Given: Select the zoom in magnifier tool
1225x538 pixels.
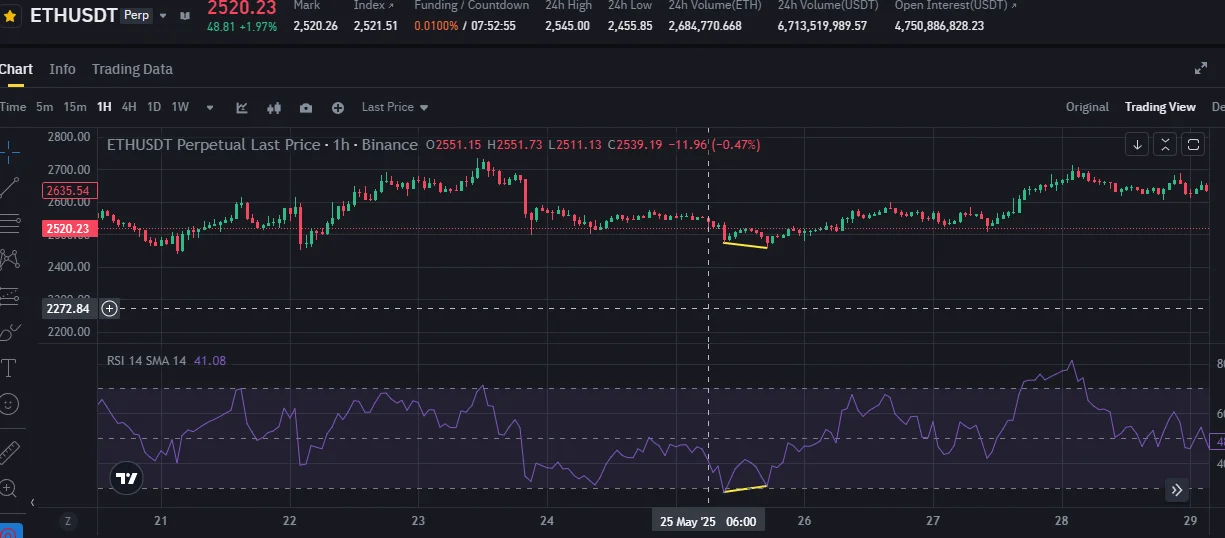Looking at the screenshot, I should click(x=9, y=488).
